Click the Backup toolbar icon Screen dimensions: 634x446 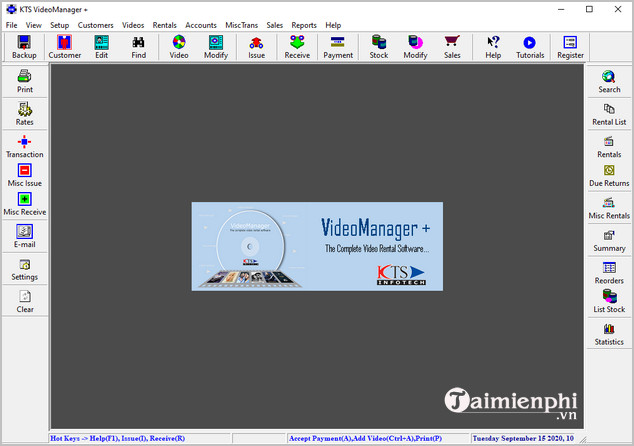pos(24,47)
